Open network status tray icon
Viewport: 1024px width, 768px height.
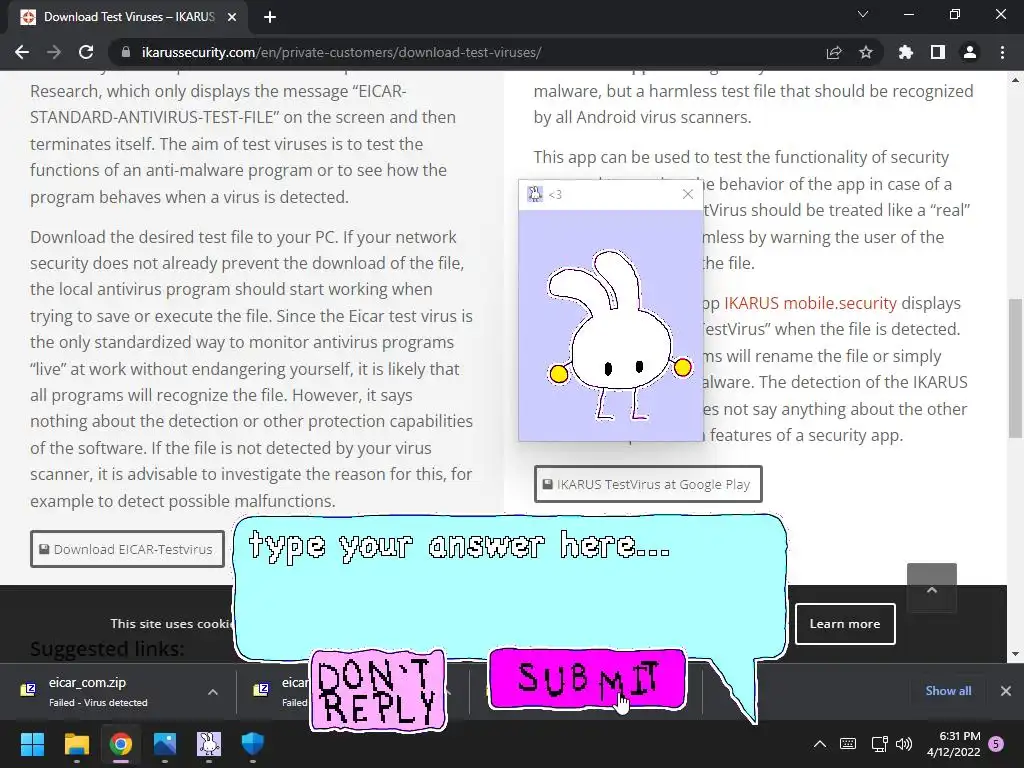click(x=879, y=744)
